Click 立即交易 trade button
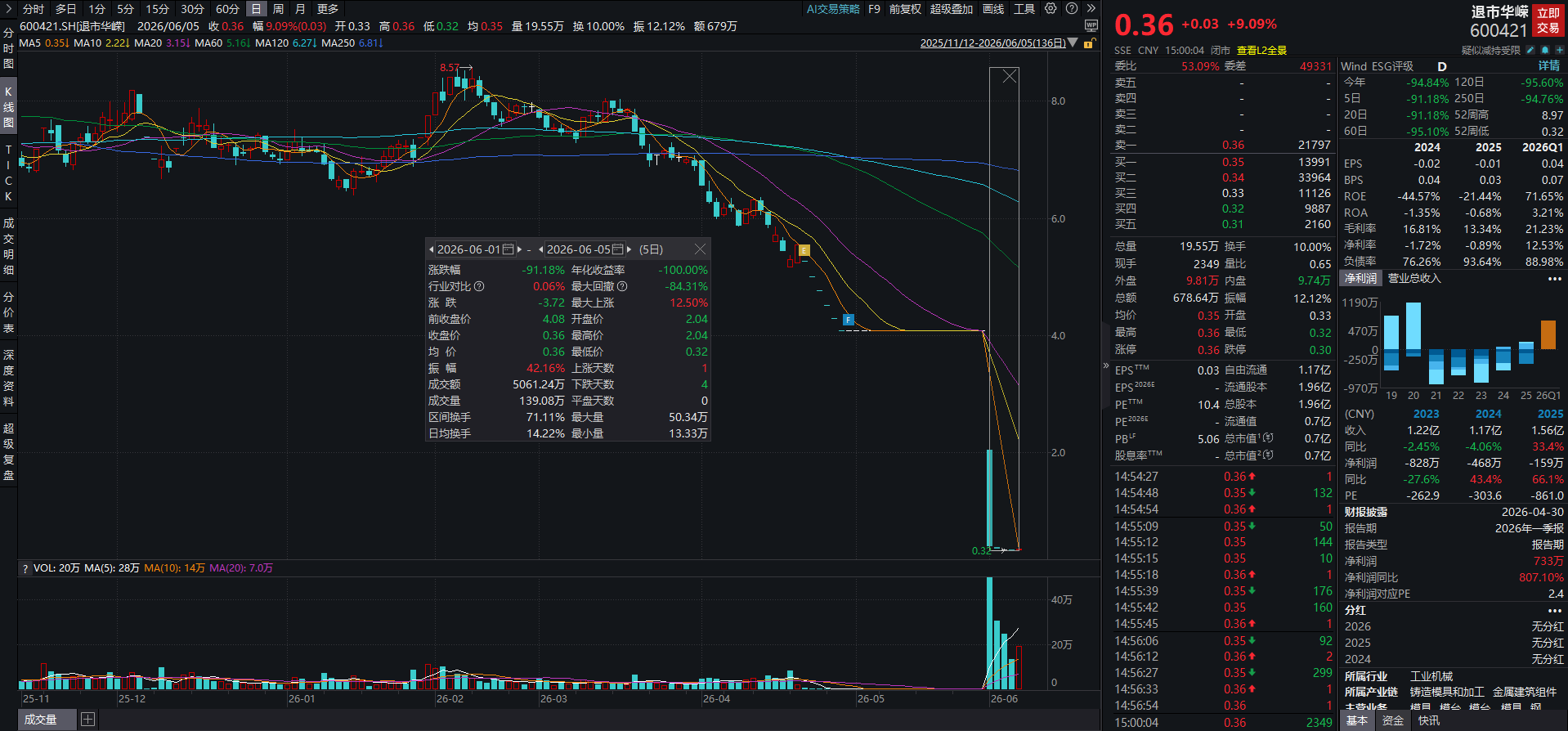The image size is (1568, 731). pos(1548,20)
